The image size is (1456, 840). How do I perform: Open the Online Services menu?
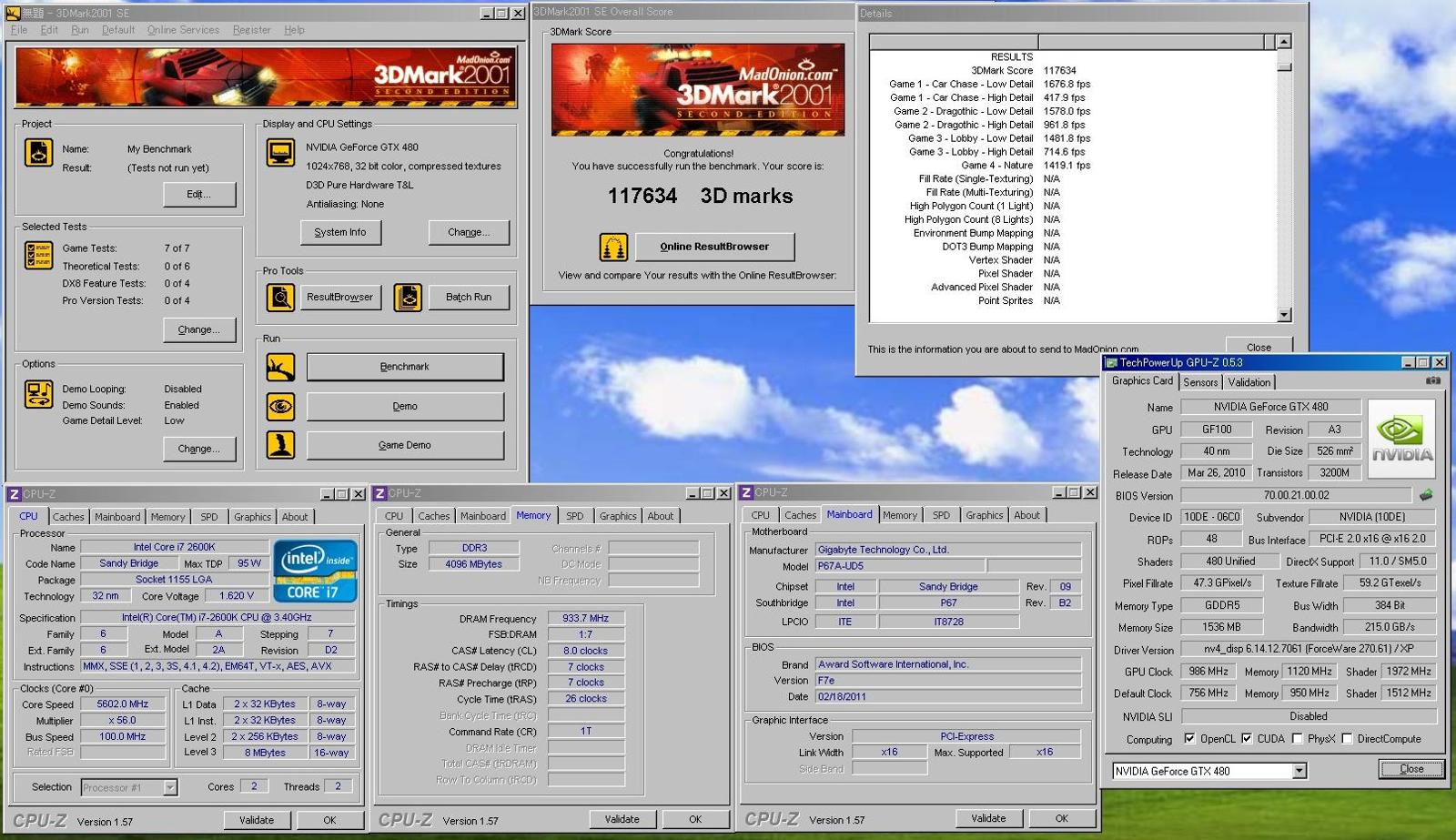point(183,30)
